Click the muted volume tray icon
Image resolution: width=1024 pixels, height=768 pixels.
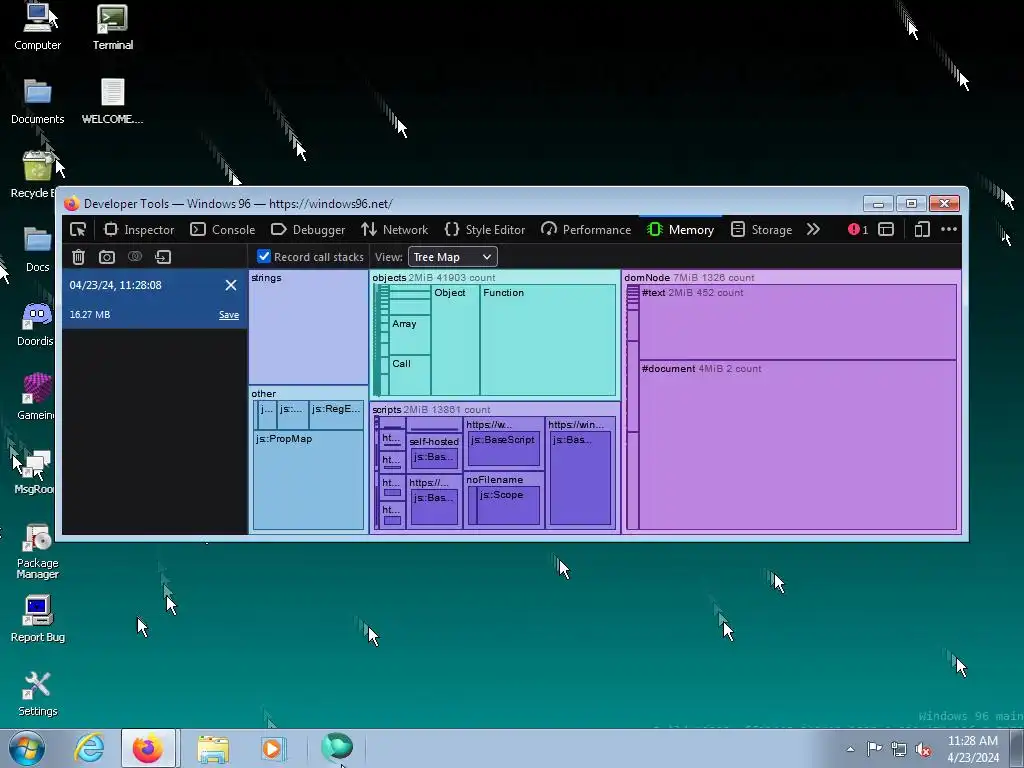tap(923, 749)
